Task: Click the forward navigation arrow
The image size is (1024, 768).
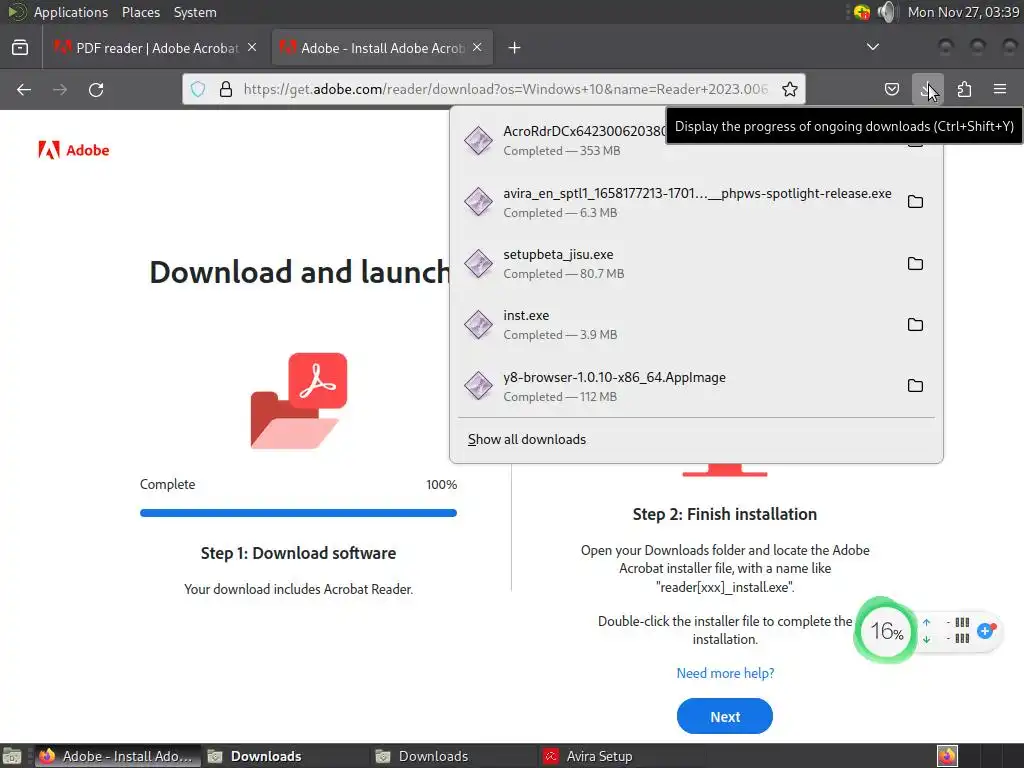Action: (60, 89)
